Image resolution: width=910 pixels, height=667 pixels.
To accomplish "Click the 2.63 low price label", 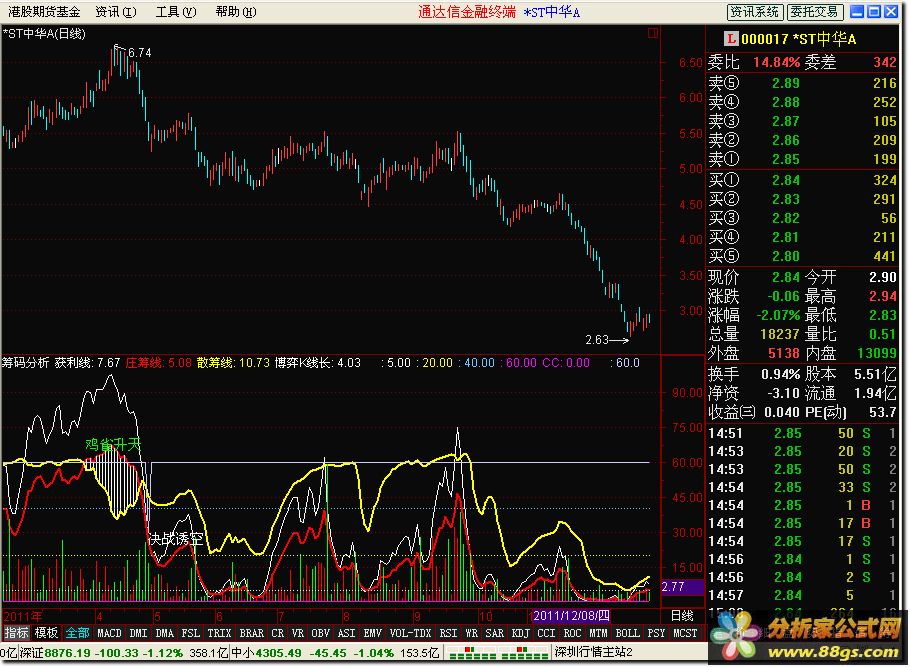I will click(597, 340).
